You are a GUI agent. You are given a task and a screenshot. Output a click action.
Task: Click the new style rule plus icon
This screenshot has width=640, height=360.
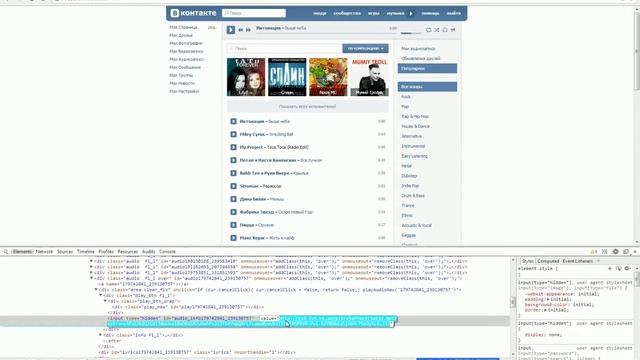point(610,269)
